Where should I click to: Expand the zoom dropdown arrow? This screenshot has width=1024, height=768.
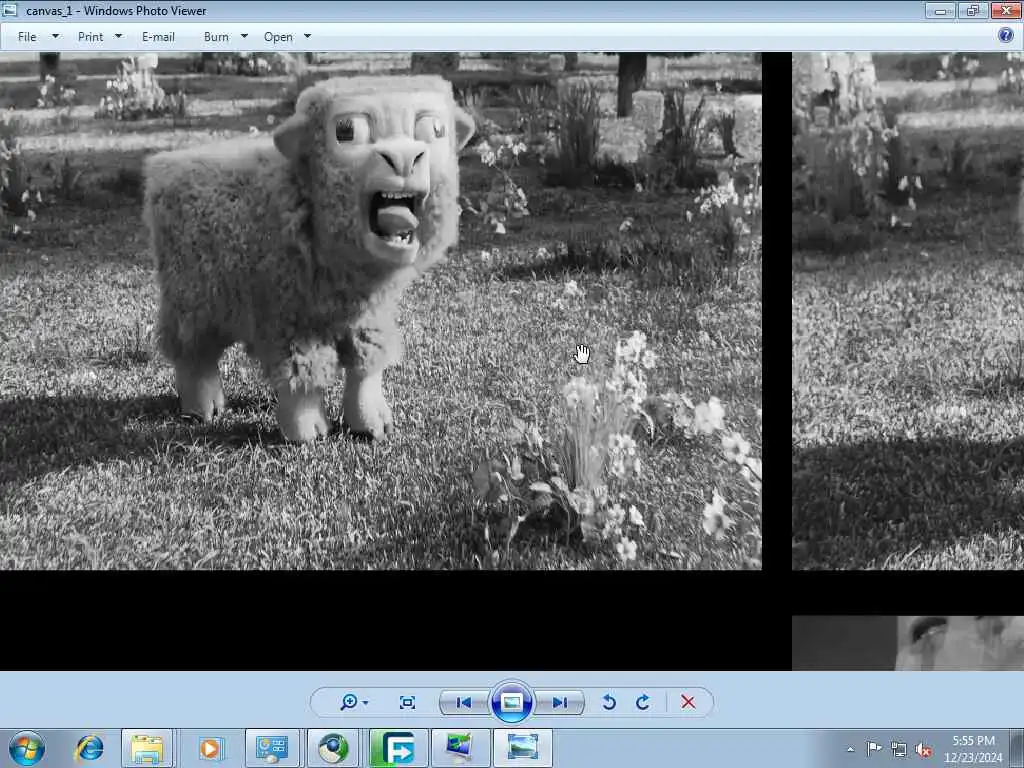pyautogui.click(x=365, y=703)
